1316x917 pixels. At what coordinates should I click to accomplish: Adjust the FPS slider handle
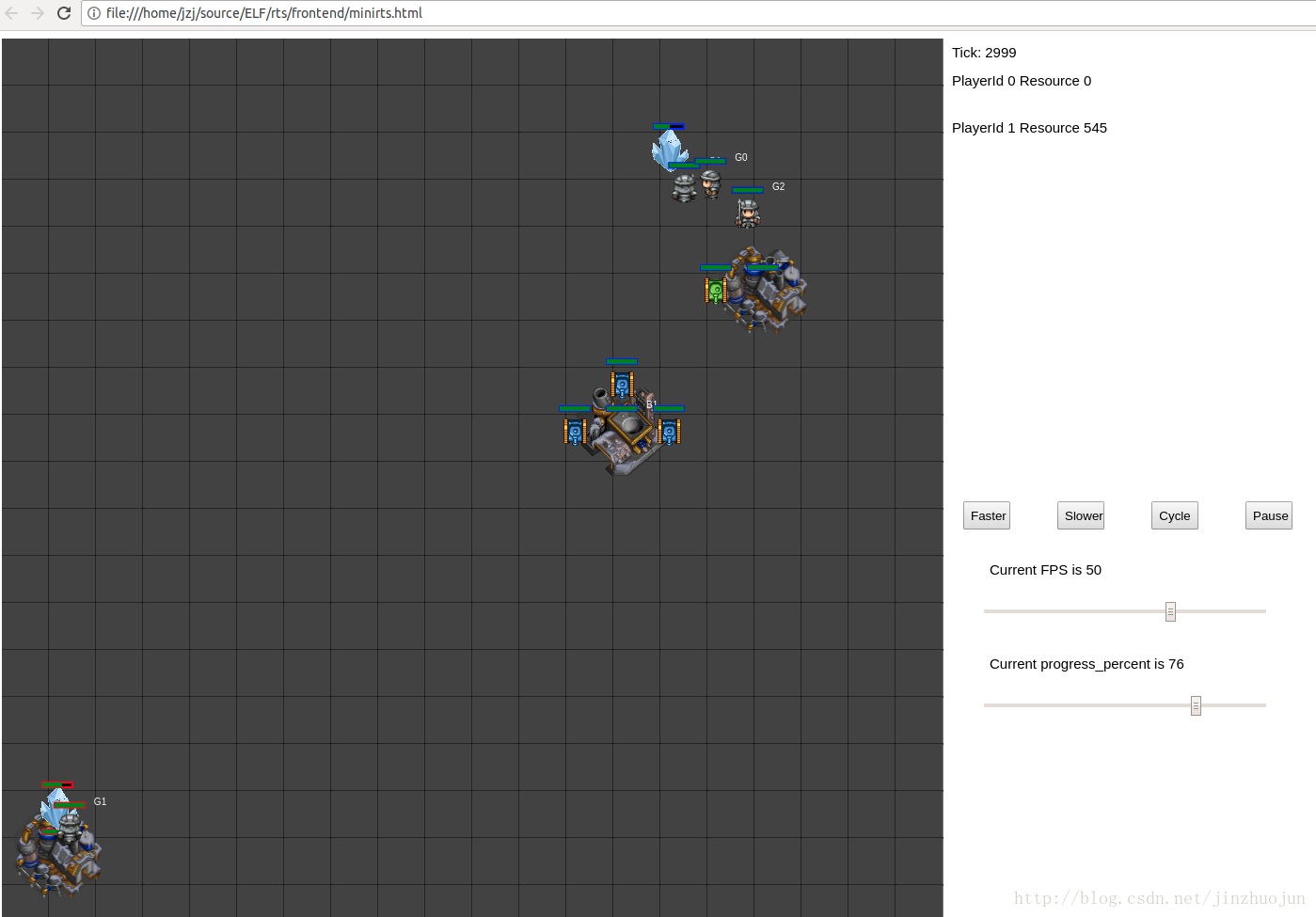click(1170, 611)
